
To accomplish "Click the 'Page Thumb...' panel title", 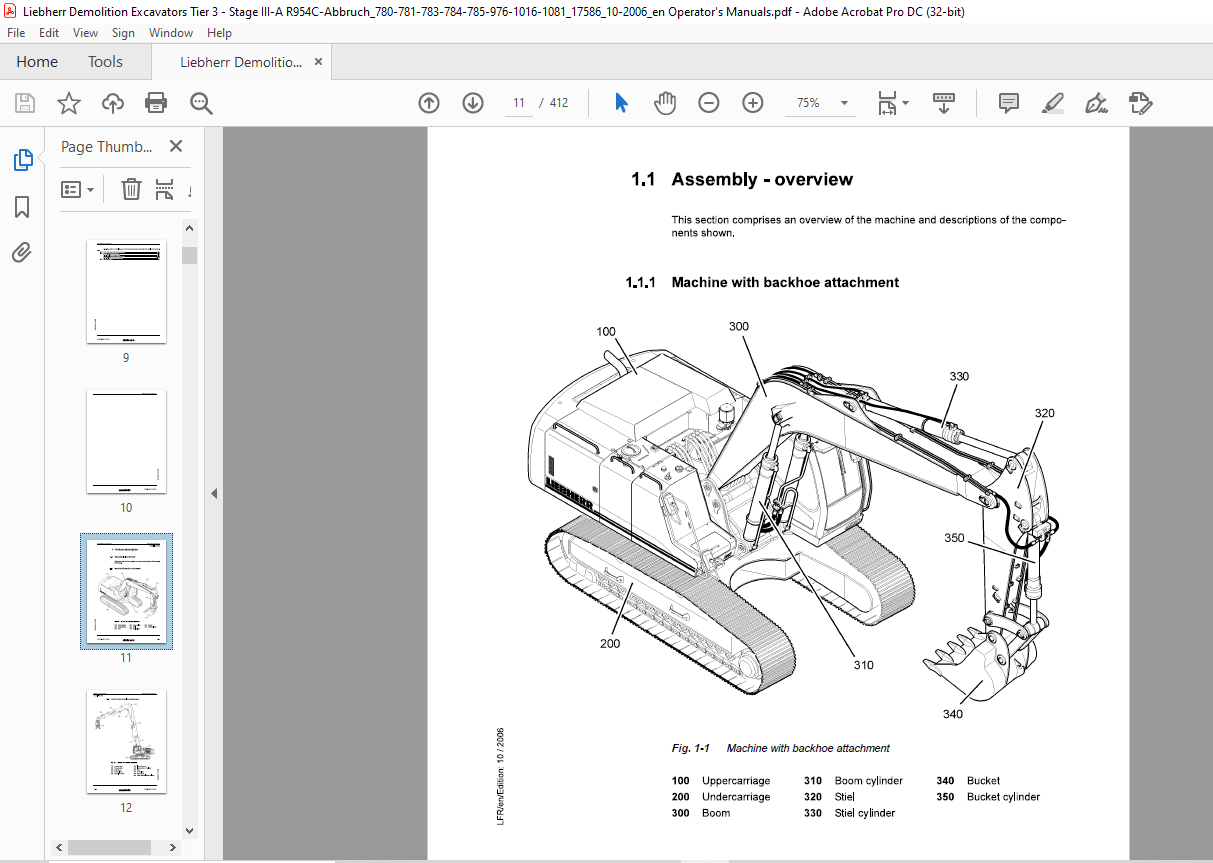I will click(x=106, y=147).
